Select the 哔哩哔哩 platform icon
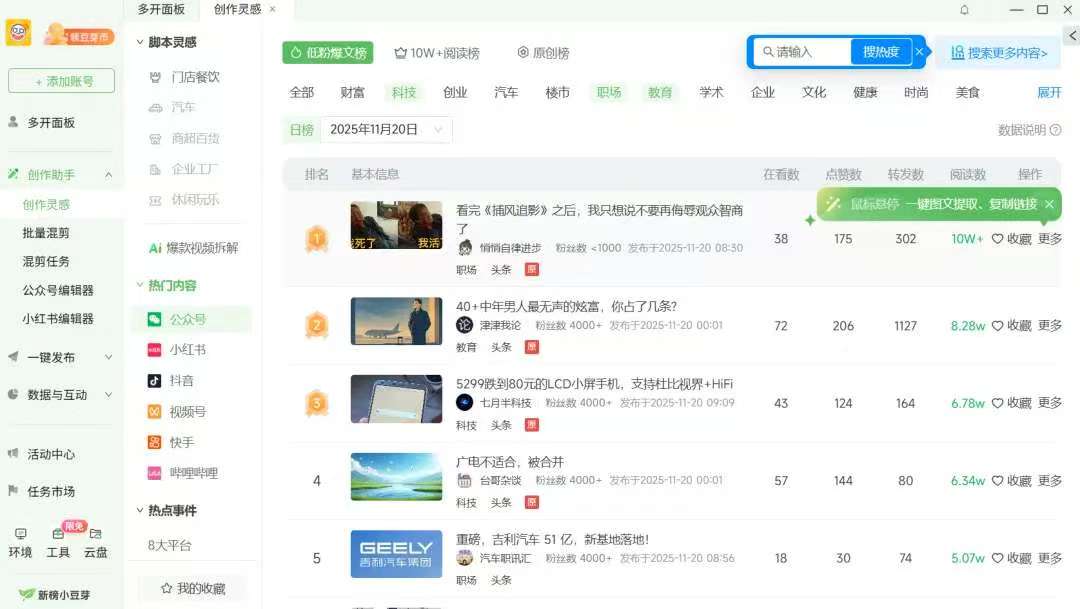Viewport: 1080px width, 609px height. 154,473
